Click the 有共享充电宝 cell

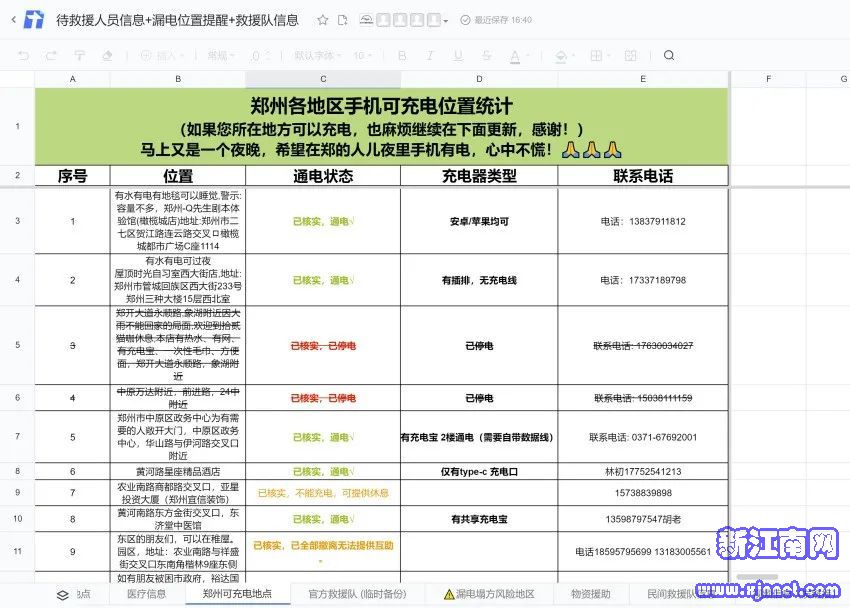[x=479, y=519]
